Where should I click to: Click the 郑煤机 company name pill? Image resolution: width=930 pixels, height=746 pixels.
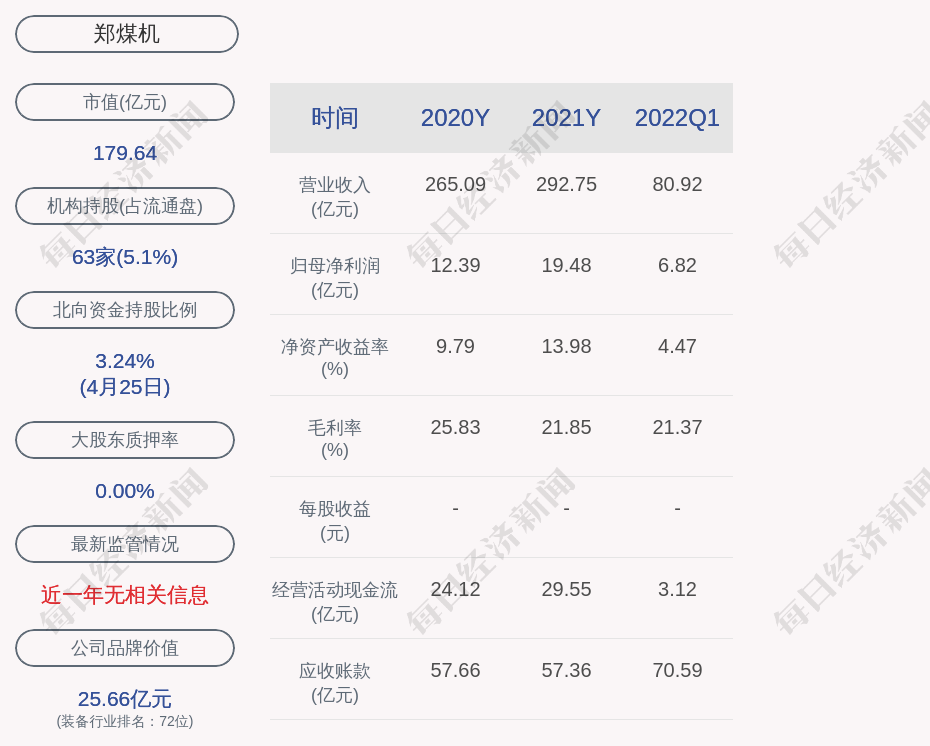coord(127,34)
